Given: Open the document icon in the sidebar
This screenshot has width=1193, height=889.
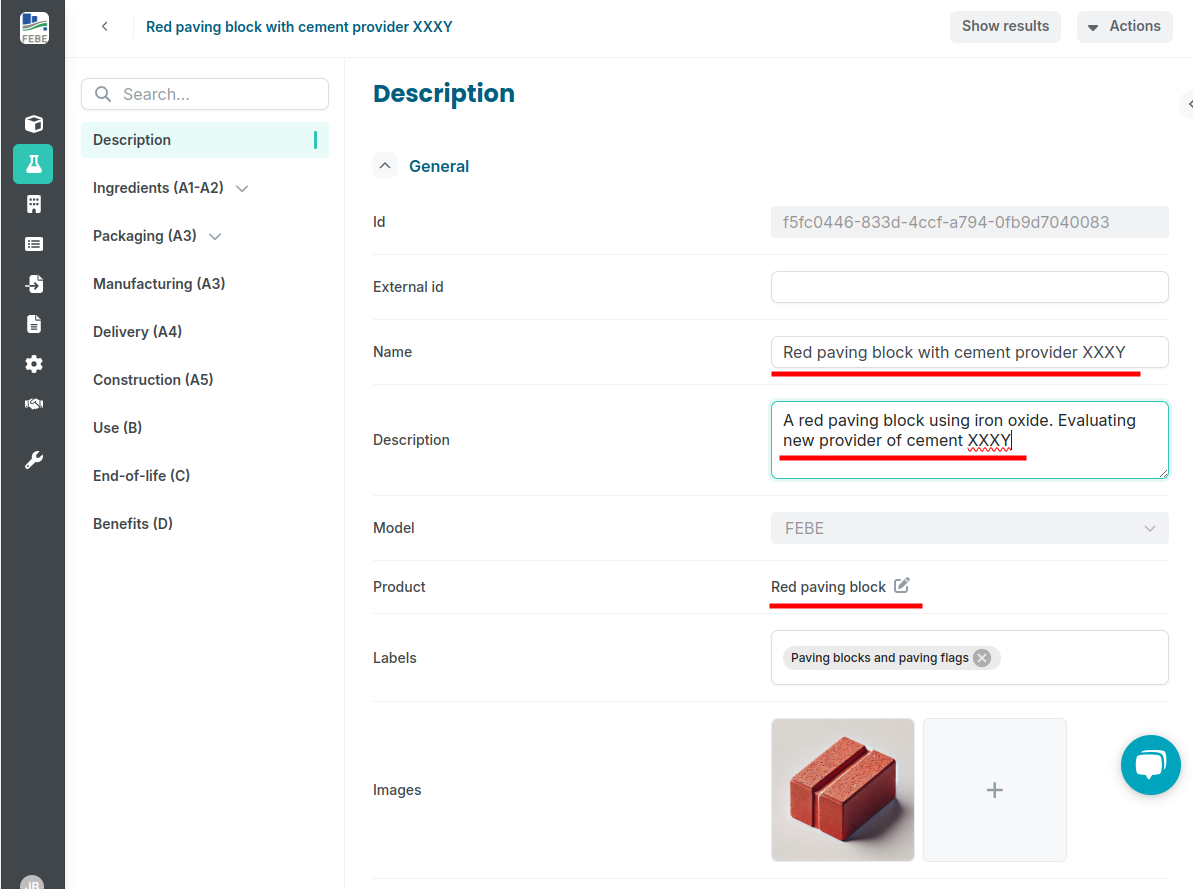Looking at the screenshot, I should tap(33, 323).
